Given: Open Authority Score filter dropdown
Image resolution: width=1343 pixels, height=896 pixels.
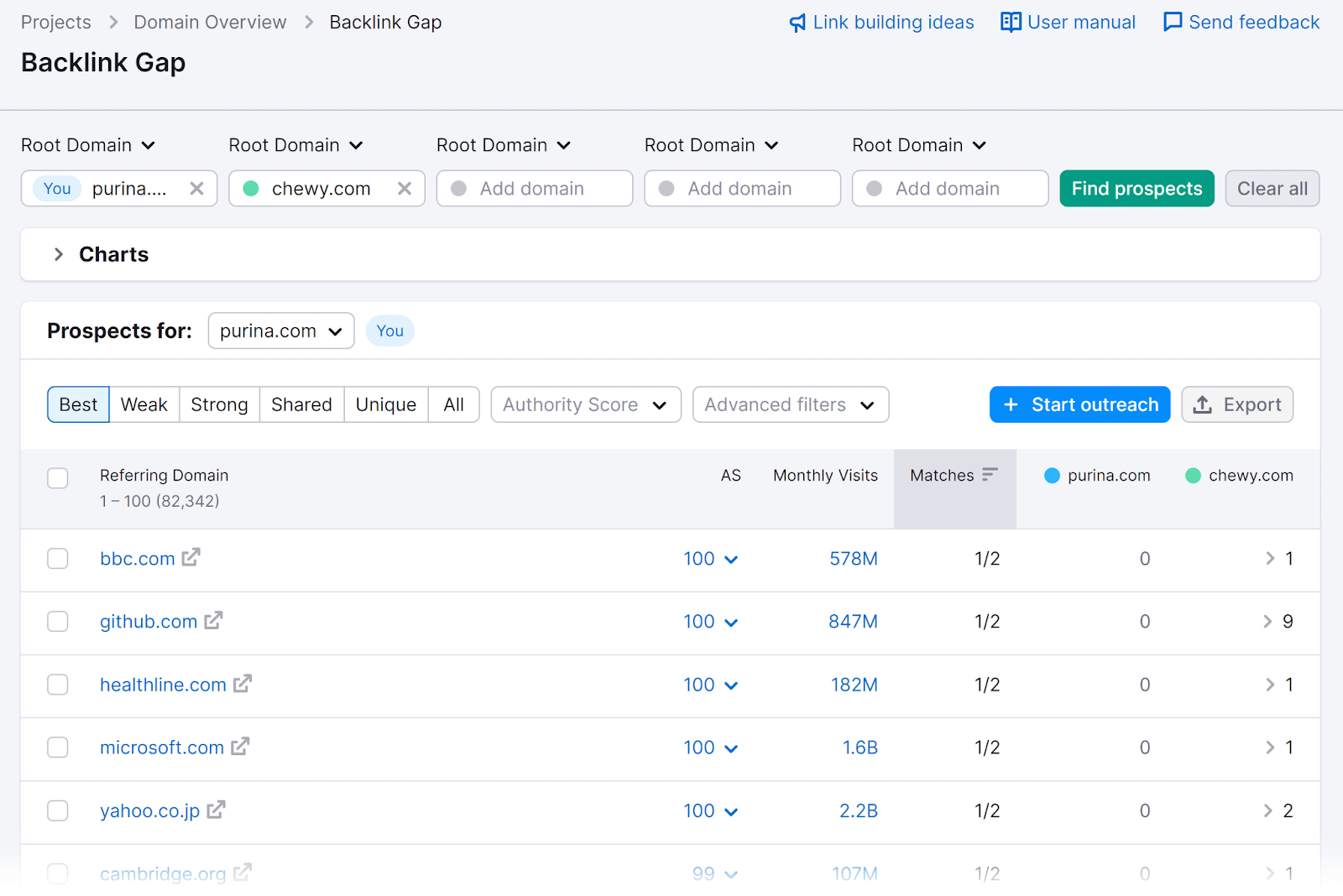Looking at the screenshot, I should coord(586,404).
